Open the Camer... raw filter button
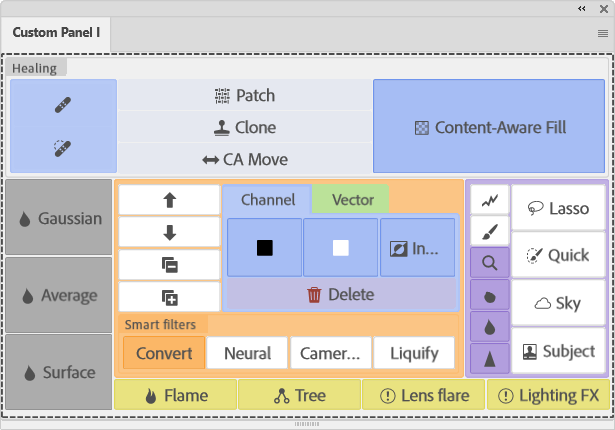 point(331,353)
